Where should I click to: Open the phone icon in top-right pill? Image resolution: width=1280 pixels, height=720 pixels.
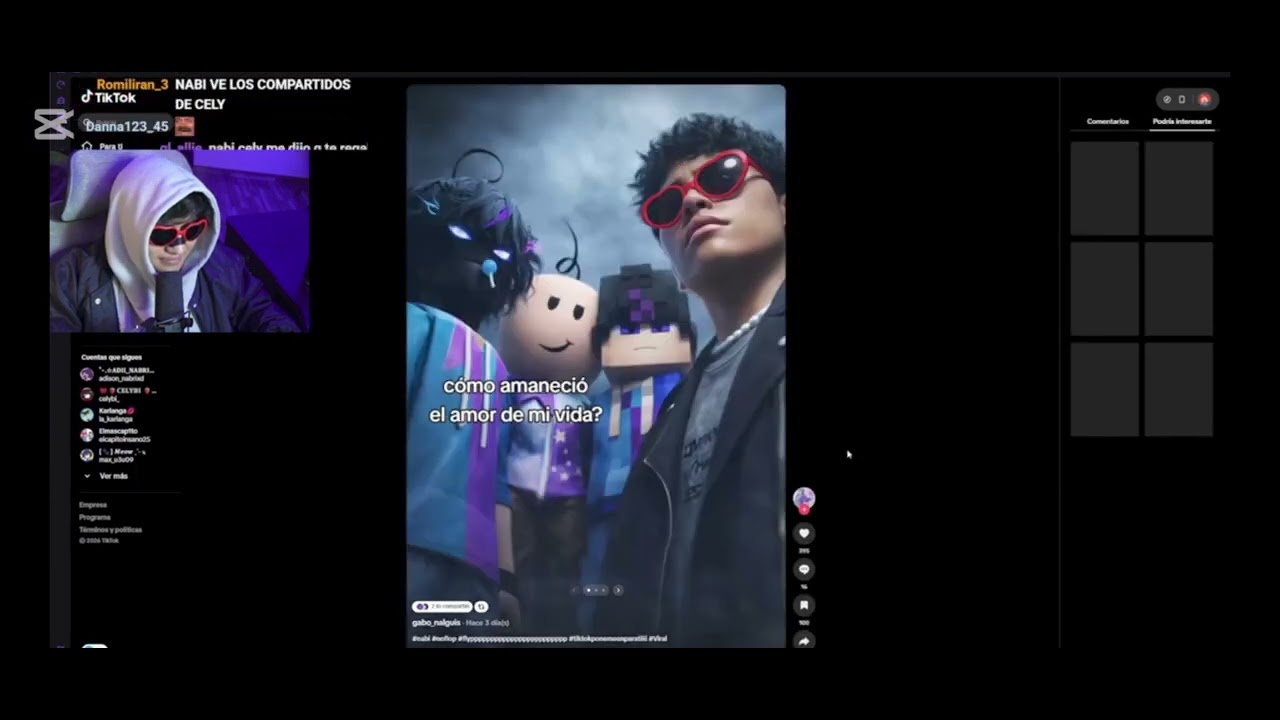point(1182,99)
